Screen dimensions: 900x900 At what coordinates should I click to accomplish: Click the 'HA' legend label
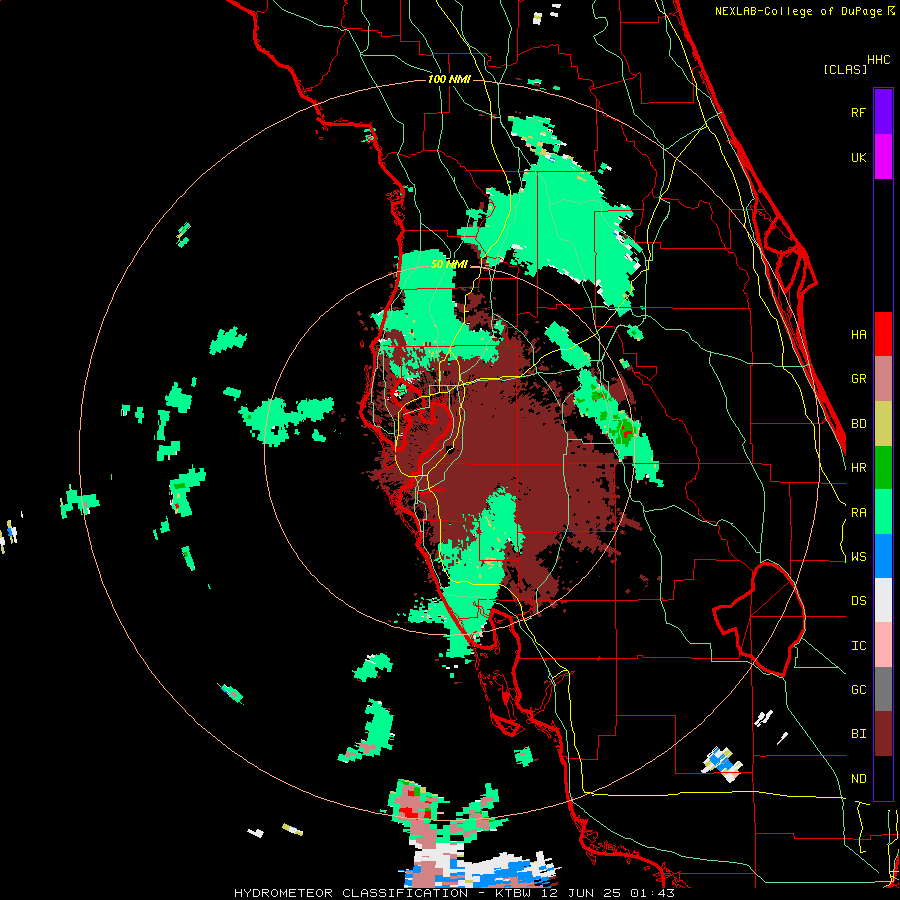(858, 335)
